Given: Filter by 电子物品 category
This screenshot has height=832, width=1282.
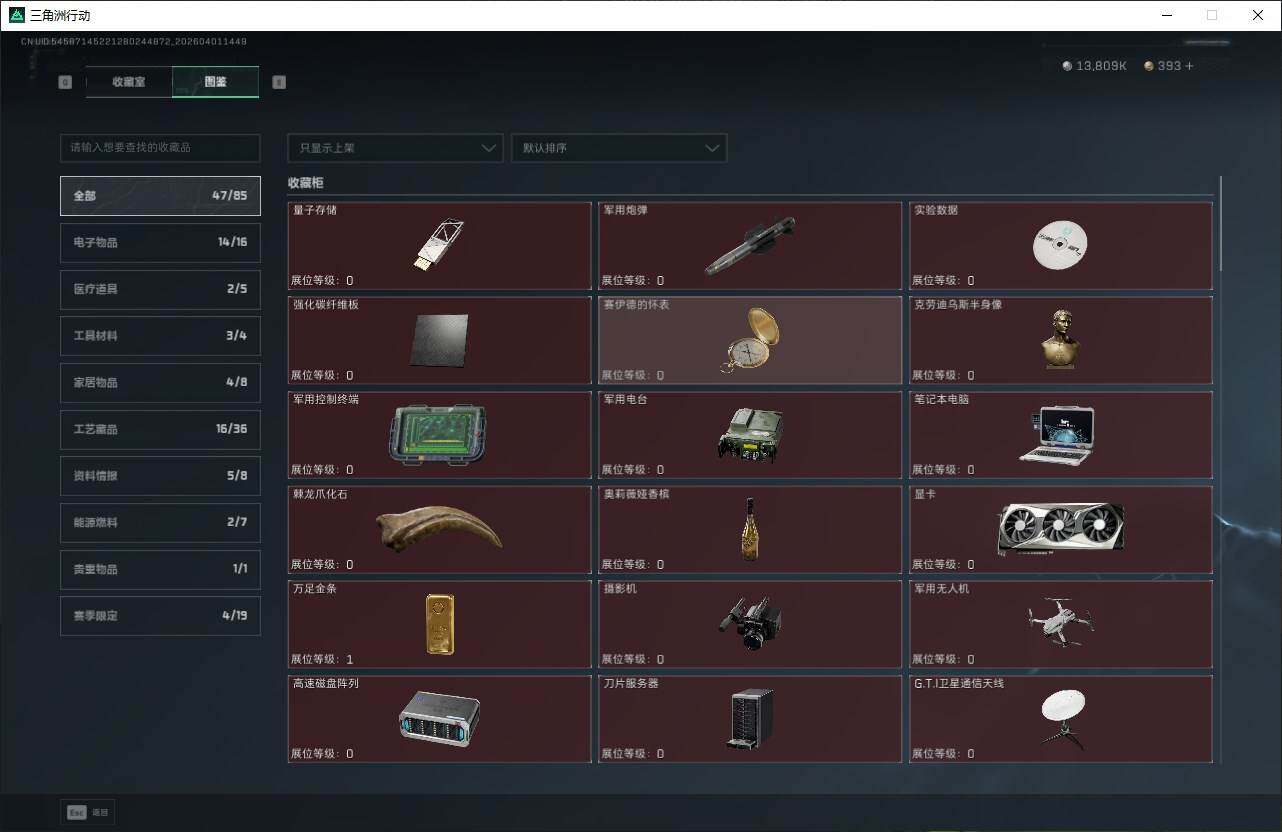Looking at the screenshot, I should pos(160,242).
